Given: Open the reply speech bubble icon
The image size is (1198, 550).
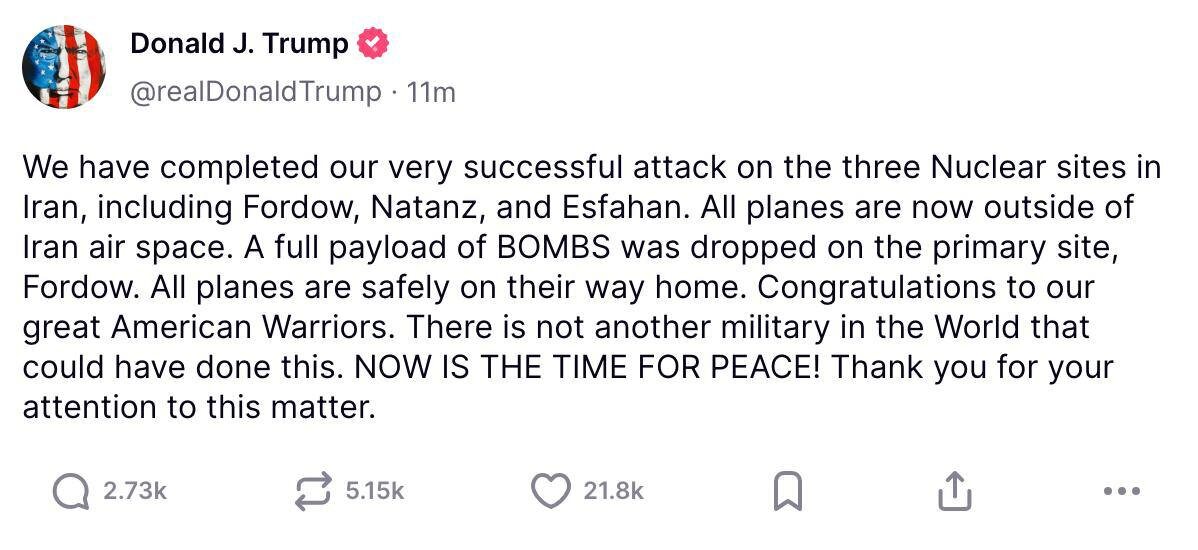Looking at the screenshot, I should [x=70, y=490].
